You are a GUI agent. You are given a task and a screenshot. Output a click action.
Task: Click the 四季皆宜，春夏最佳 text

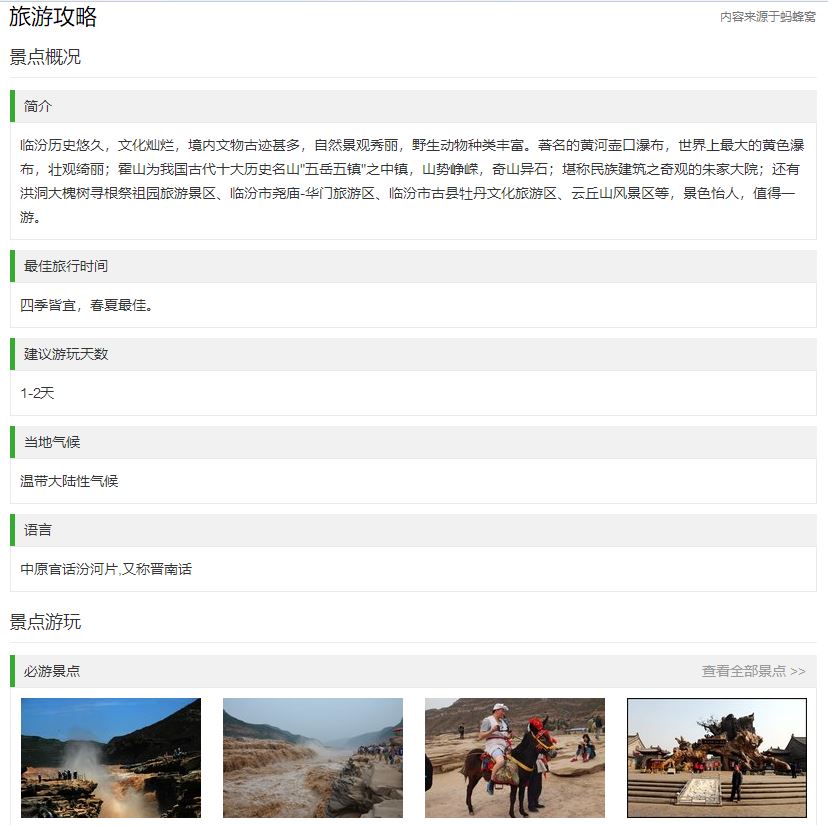(87, 305)
